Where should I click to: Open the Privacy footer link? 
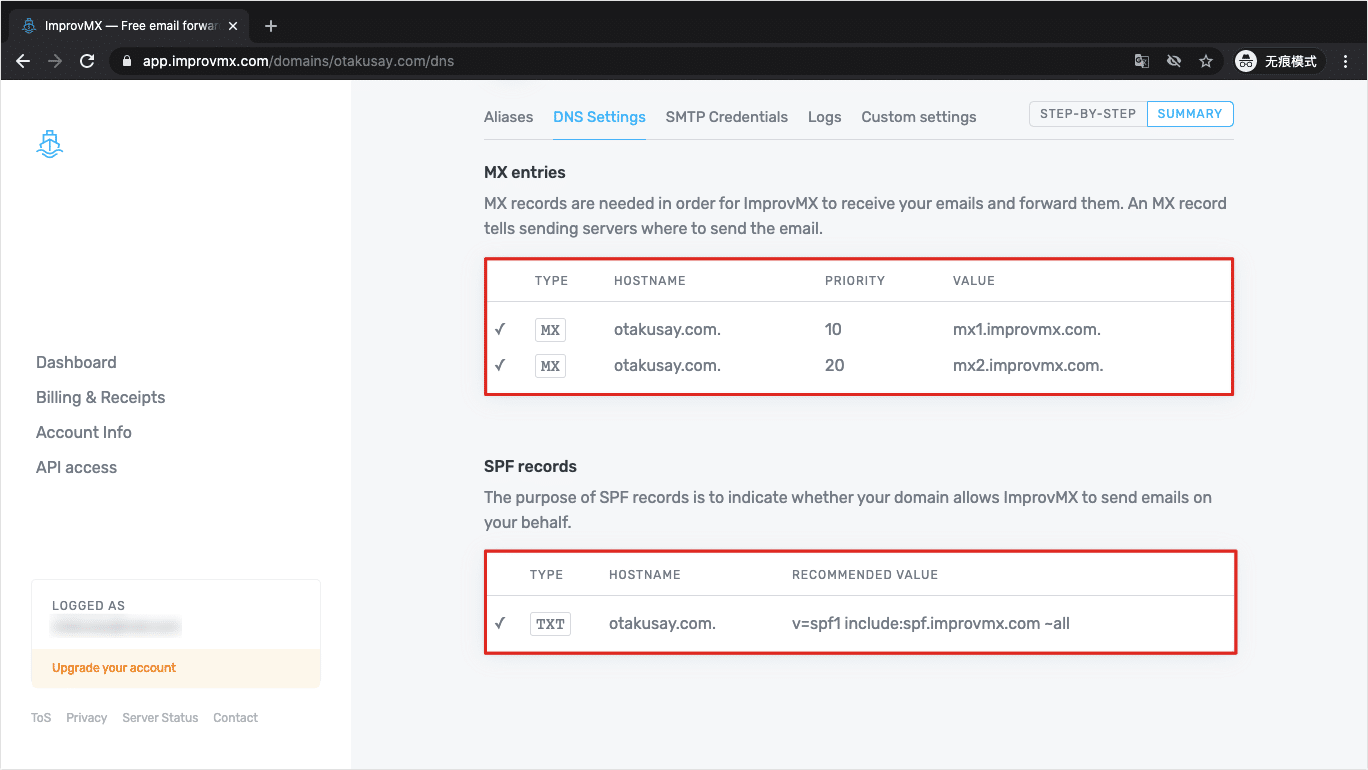(87, 718)
